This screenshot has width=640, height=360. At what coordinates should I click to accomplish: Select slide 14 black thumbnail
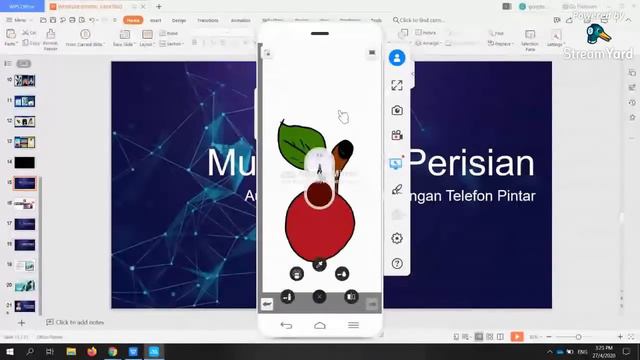pyautogui.click(x=24, y=162)
